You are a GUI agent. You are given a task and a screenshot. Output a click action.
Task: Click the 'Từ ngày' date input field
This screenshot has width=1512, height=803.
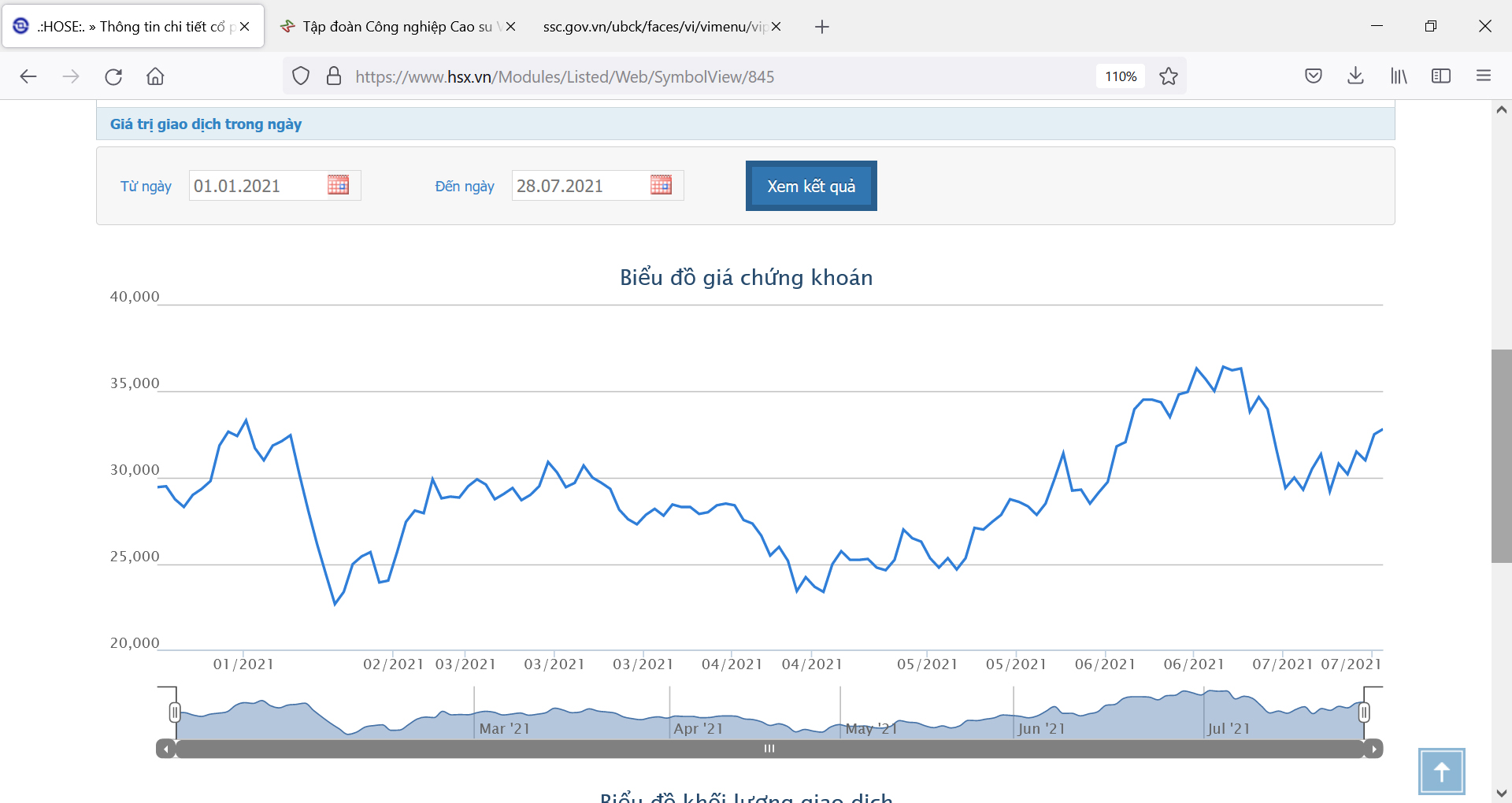[x=256, y=186]
